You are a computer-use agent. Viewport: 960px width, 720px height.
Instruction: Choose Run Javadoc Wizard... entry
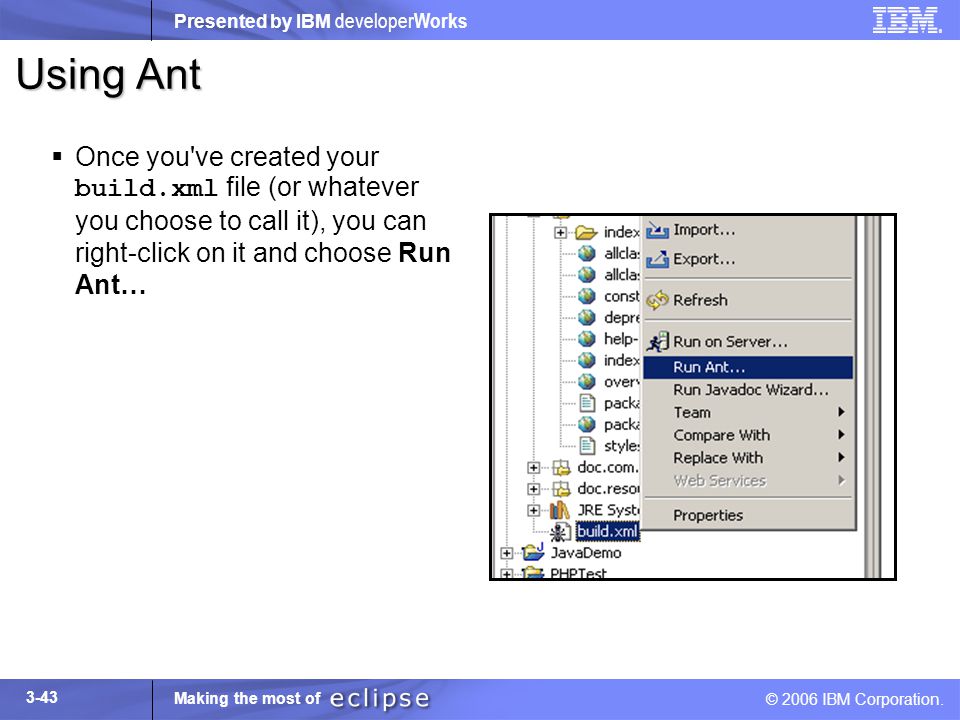(748, 390)
